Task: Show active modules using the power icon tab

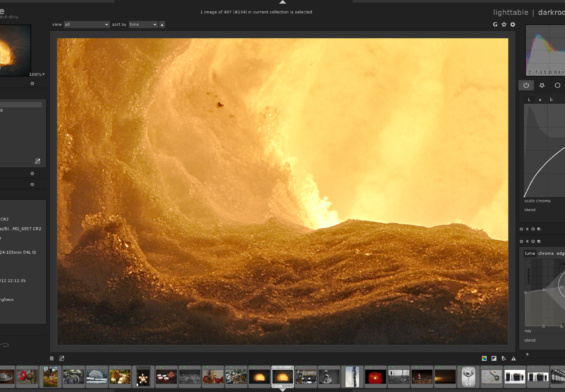Action: (x=526, y=85)
